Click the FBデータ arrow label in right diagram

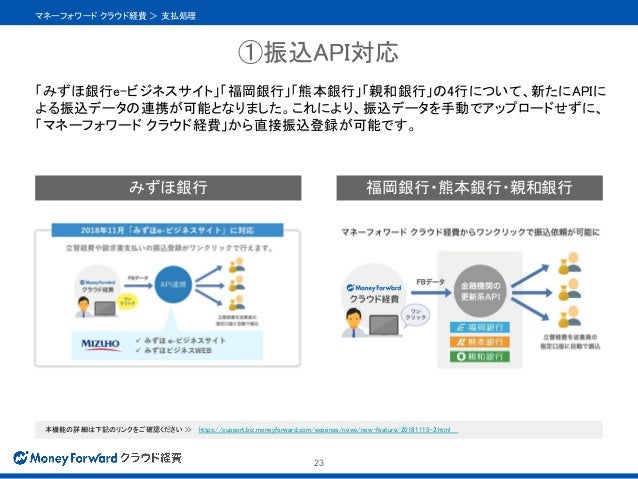point(430,282)
